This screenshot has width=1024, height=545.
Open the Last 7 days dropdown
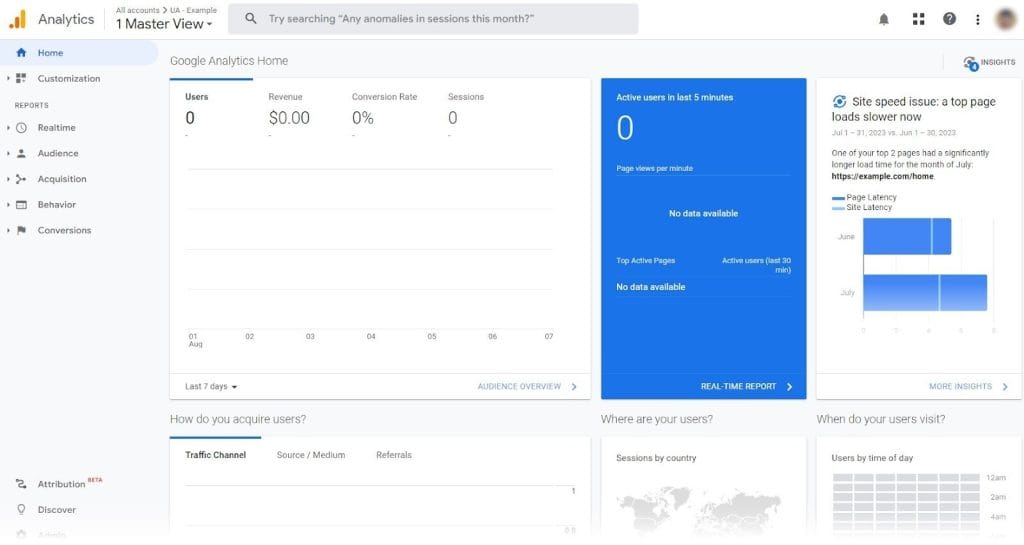[x=211, y=386]
